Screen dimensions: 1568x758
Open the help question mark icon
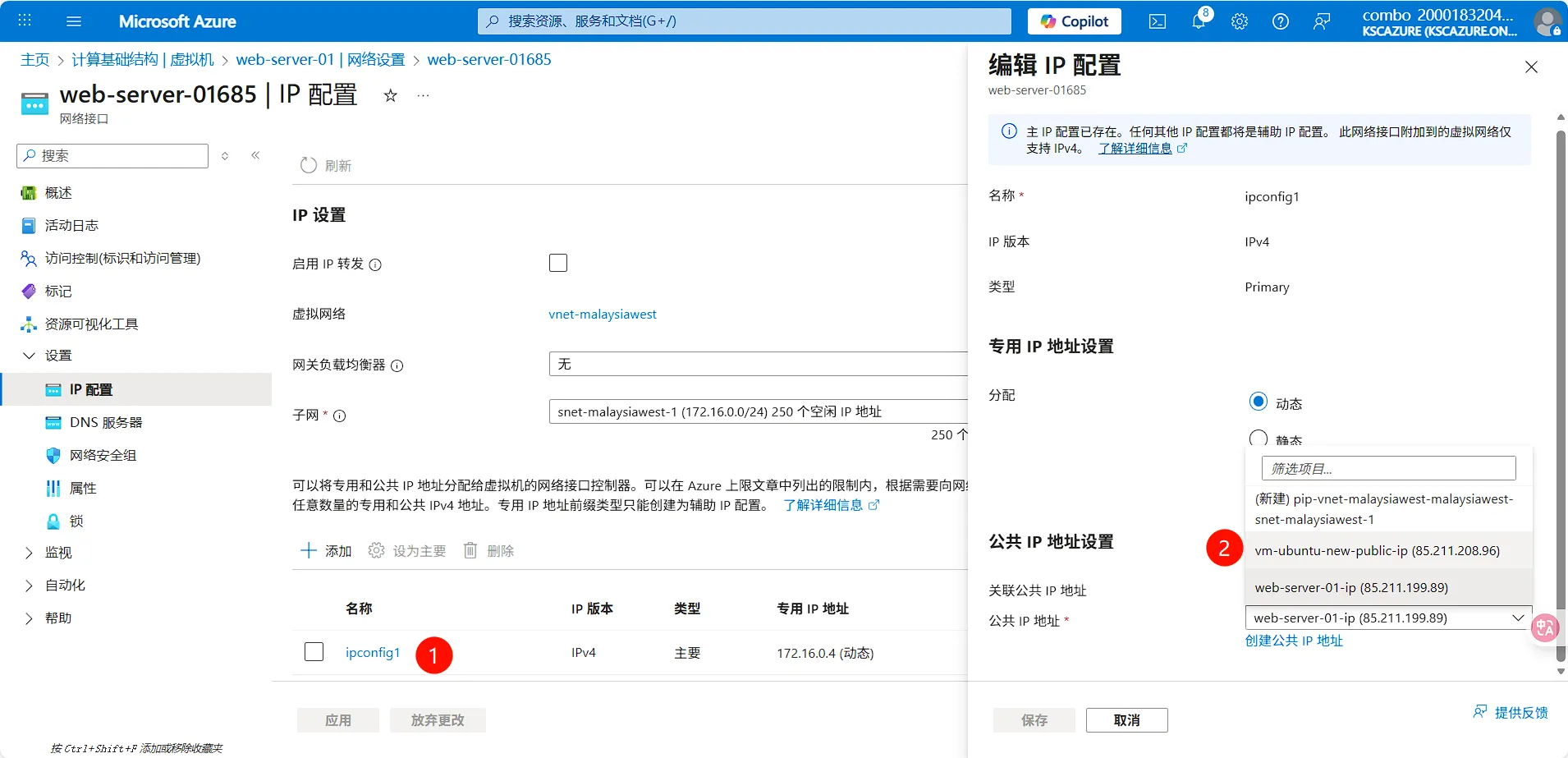pyautogui.click(x=1280, y=21)
